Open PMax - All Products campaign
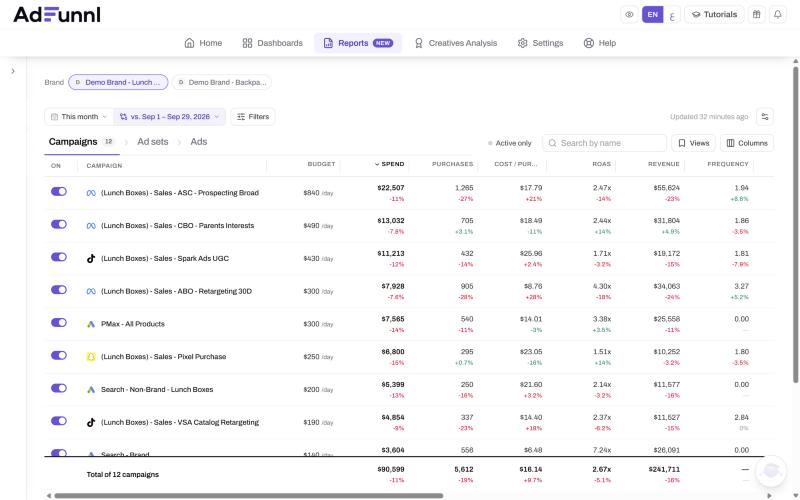 pyautogui.click(x=133, y=324)
